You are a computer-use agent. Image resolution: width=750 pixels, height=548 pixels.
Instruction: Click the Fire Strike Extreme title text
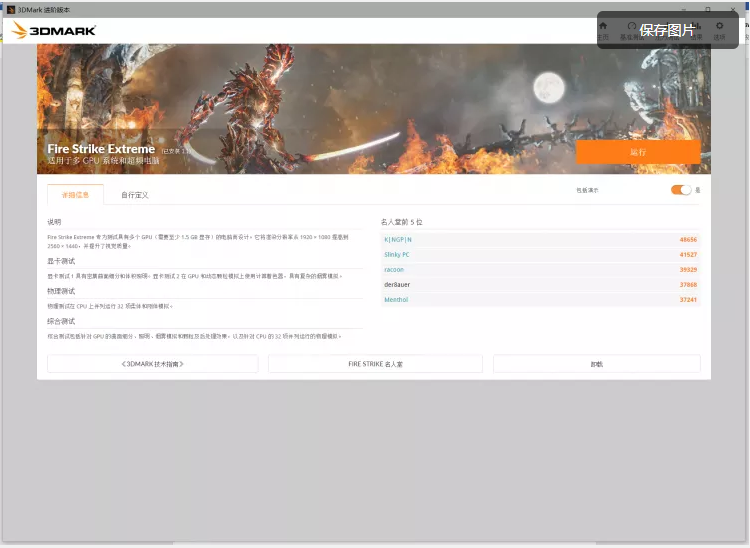pyautogui.click(x=101, y=149)
